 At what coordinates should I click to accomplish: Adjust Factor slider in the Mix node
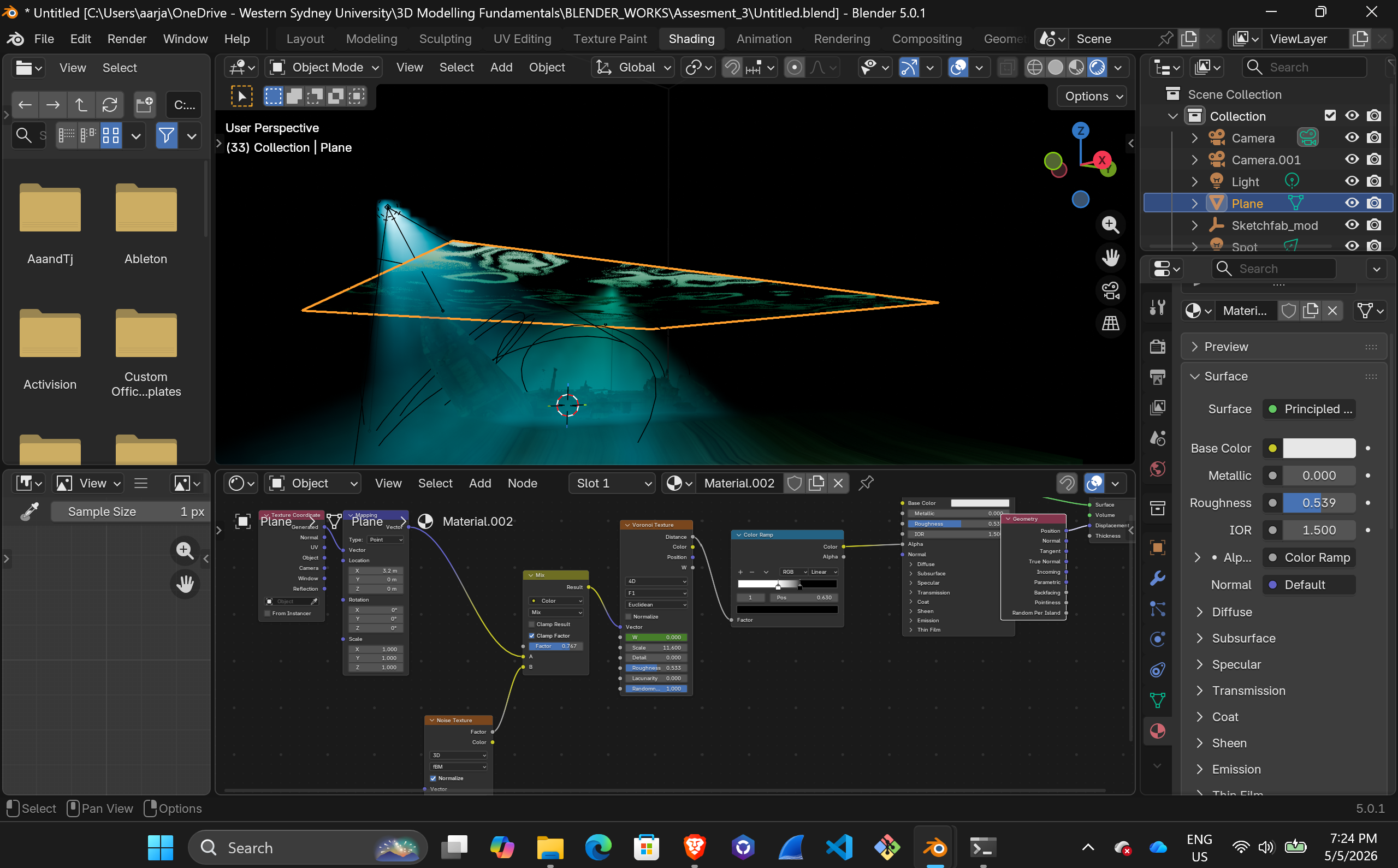click(x=555, y=646)
